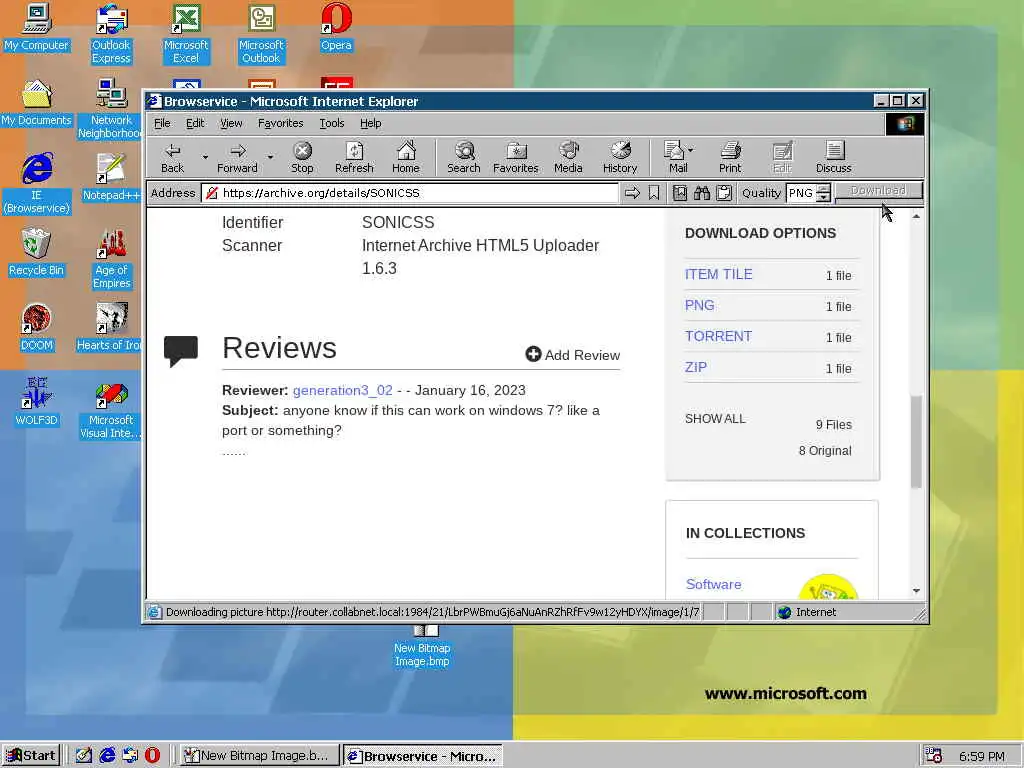Switch to New Bitmap Image taskbar button
The height and width of the screenshot is (768, 1024).
click(259, 756)
